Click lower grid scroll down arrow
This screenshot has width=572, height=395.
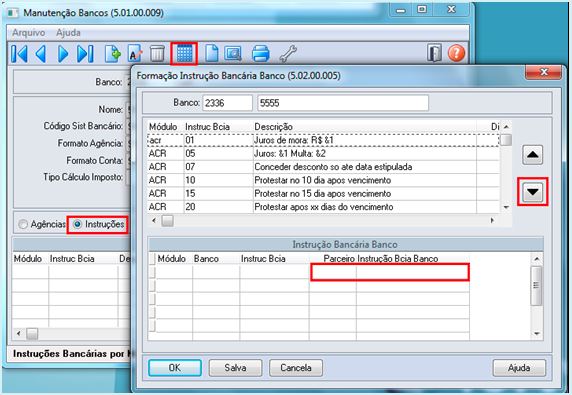(537, 333)
